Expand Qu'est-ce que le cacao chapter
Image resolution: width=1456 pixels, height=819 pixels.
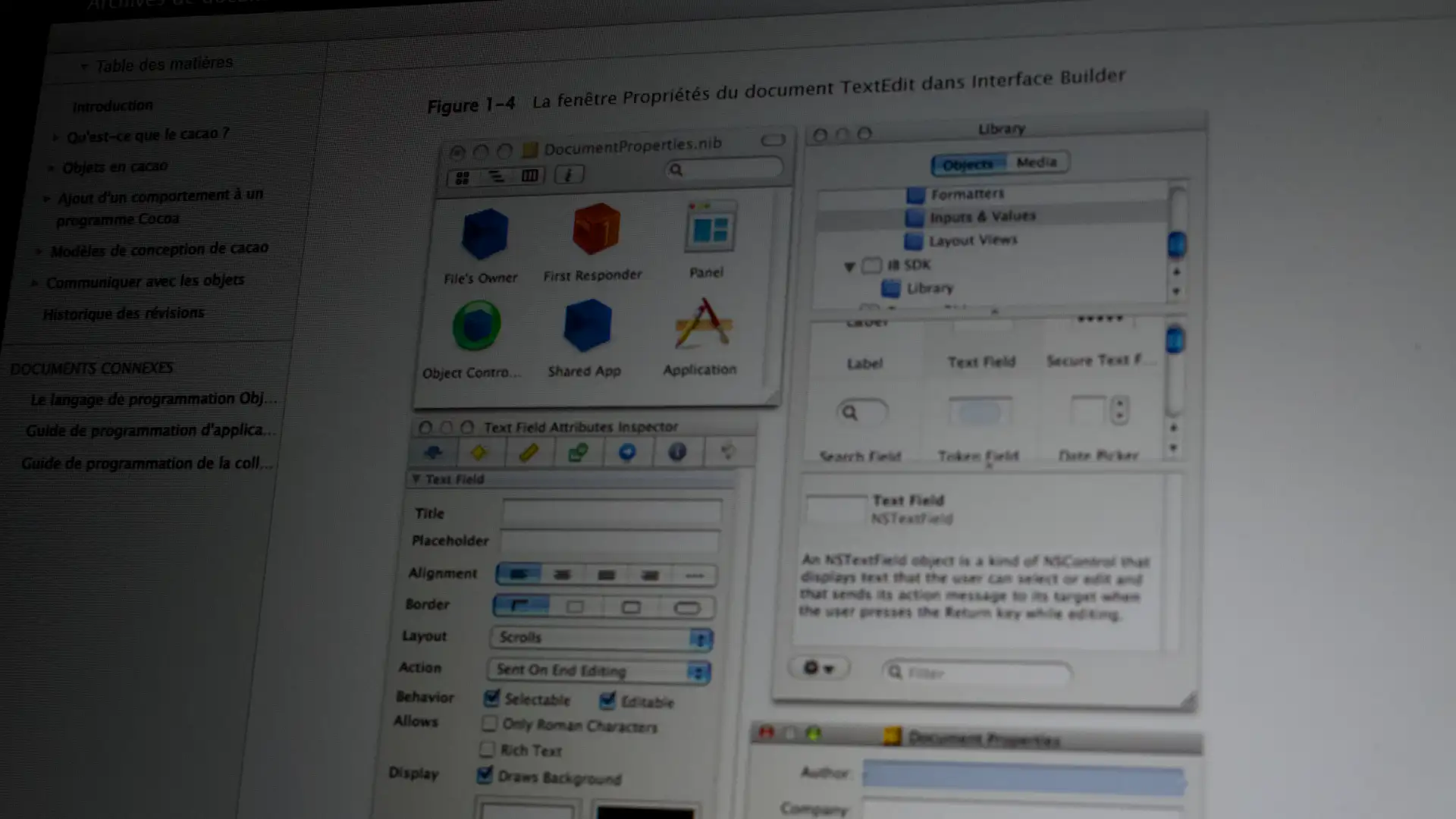coord(55,137)
